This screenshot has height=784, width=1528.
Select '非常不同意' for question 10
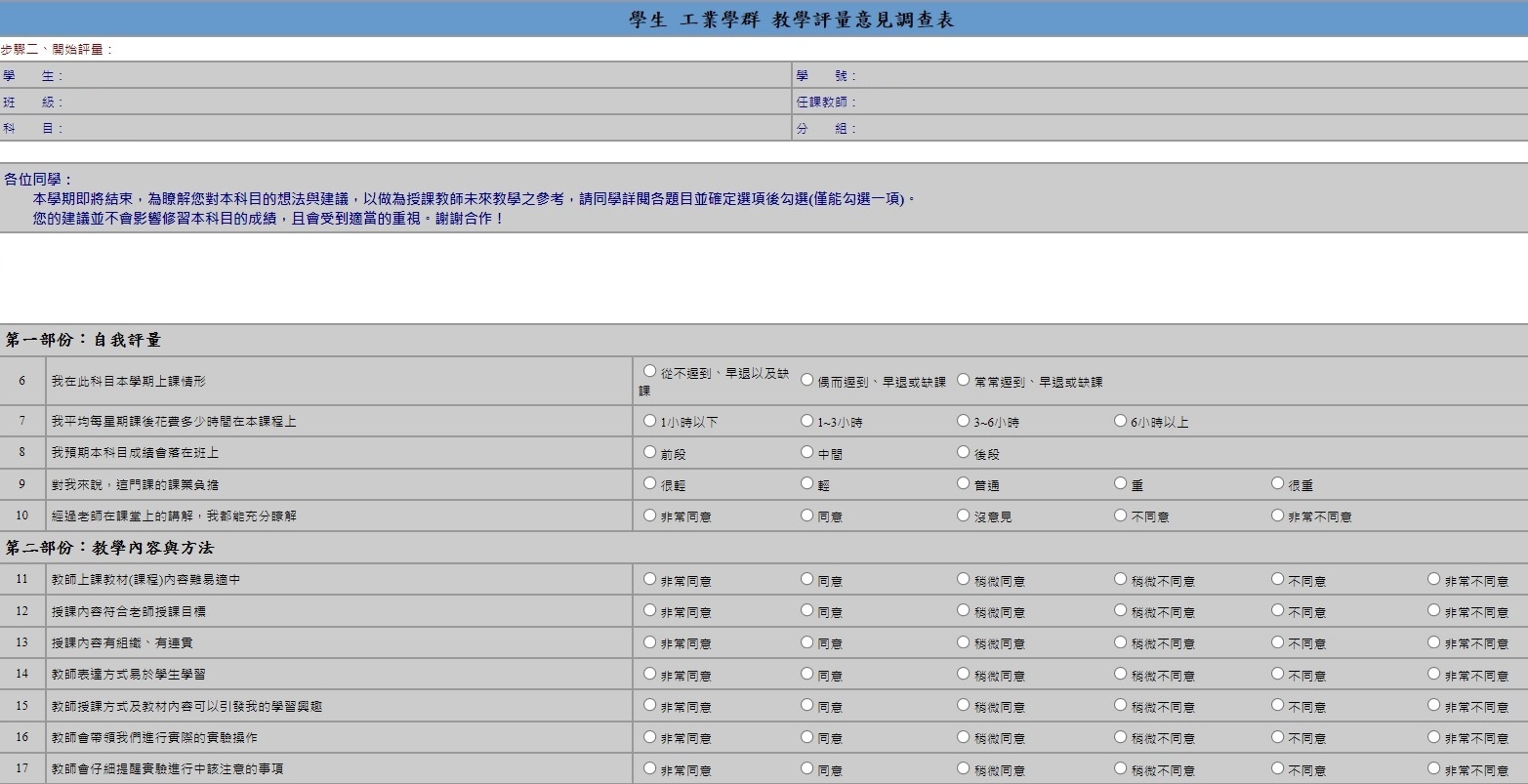tap(1277, 516)
